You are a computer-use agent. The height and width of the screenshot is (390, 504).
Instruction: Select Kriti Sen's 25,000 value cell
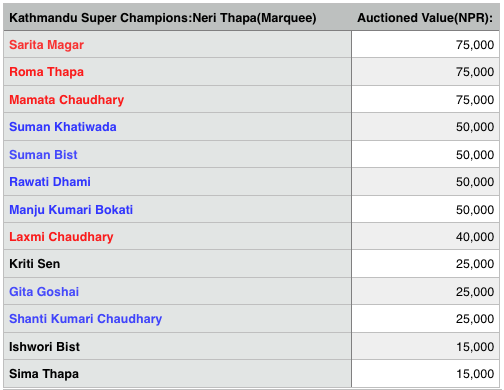click(x=425, y=264)
